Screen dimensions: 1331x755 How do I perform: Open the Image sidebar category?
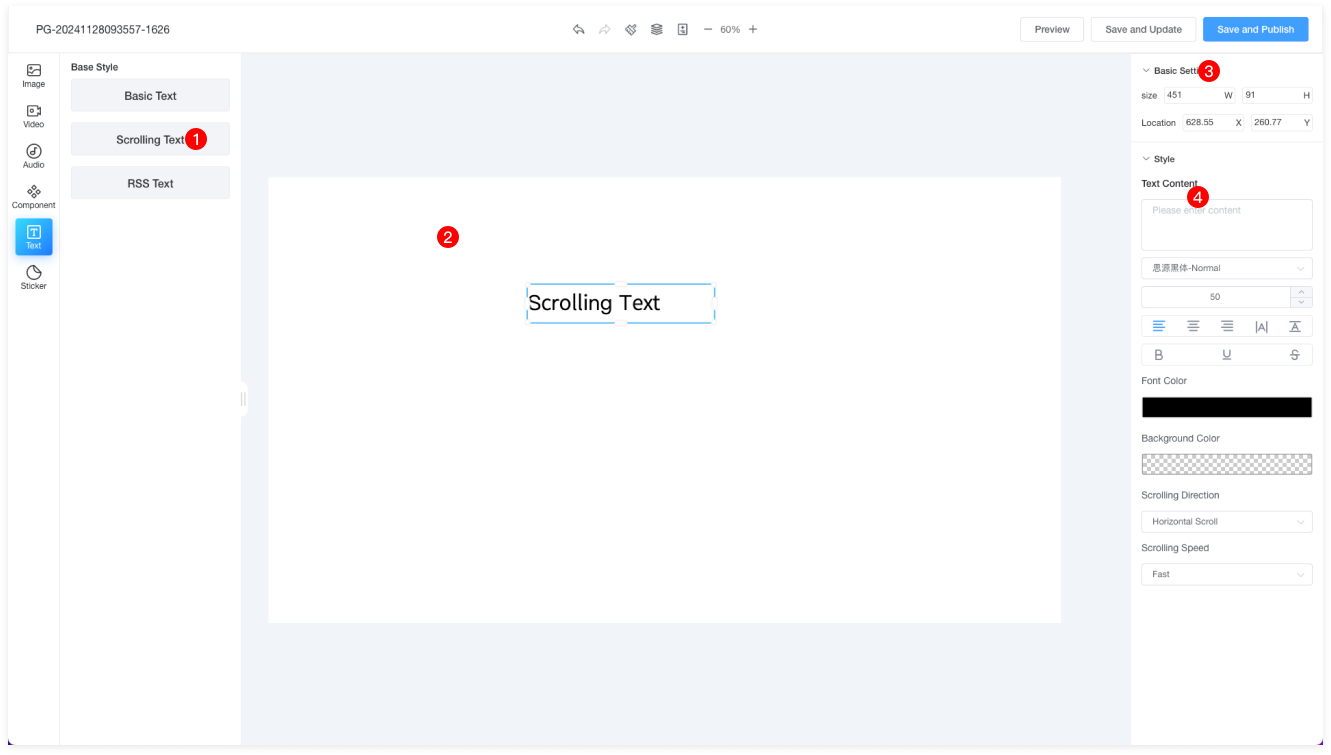point(34,76)
